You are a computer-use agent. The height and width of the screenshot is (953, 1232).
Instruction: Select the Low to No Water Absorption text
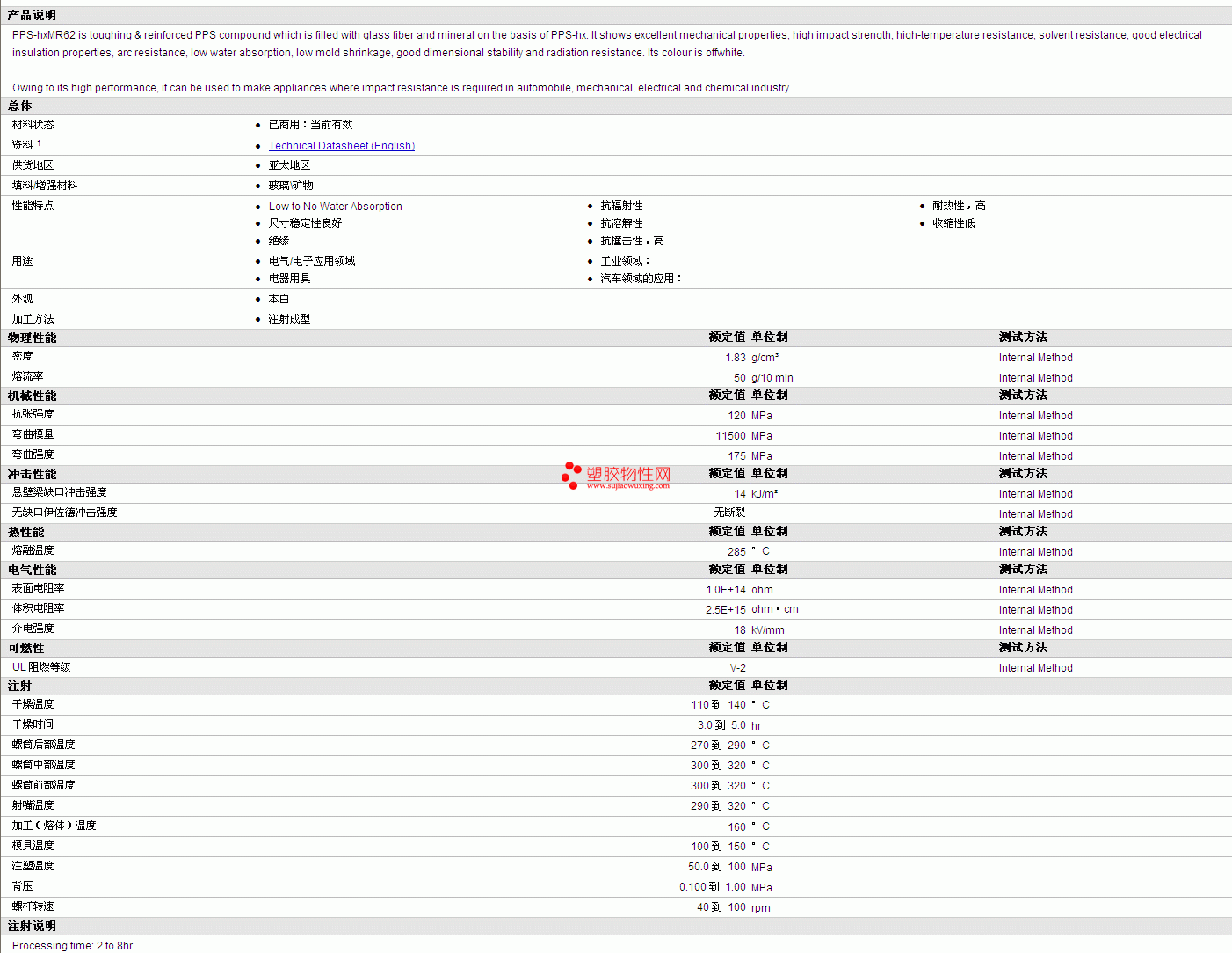(x=335, y=207)
